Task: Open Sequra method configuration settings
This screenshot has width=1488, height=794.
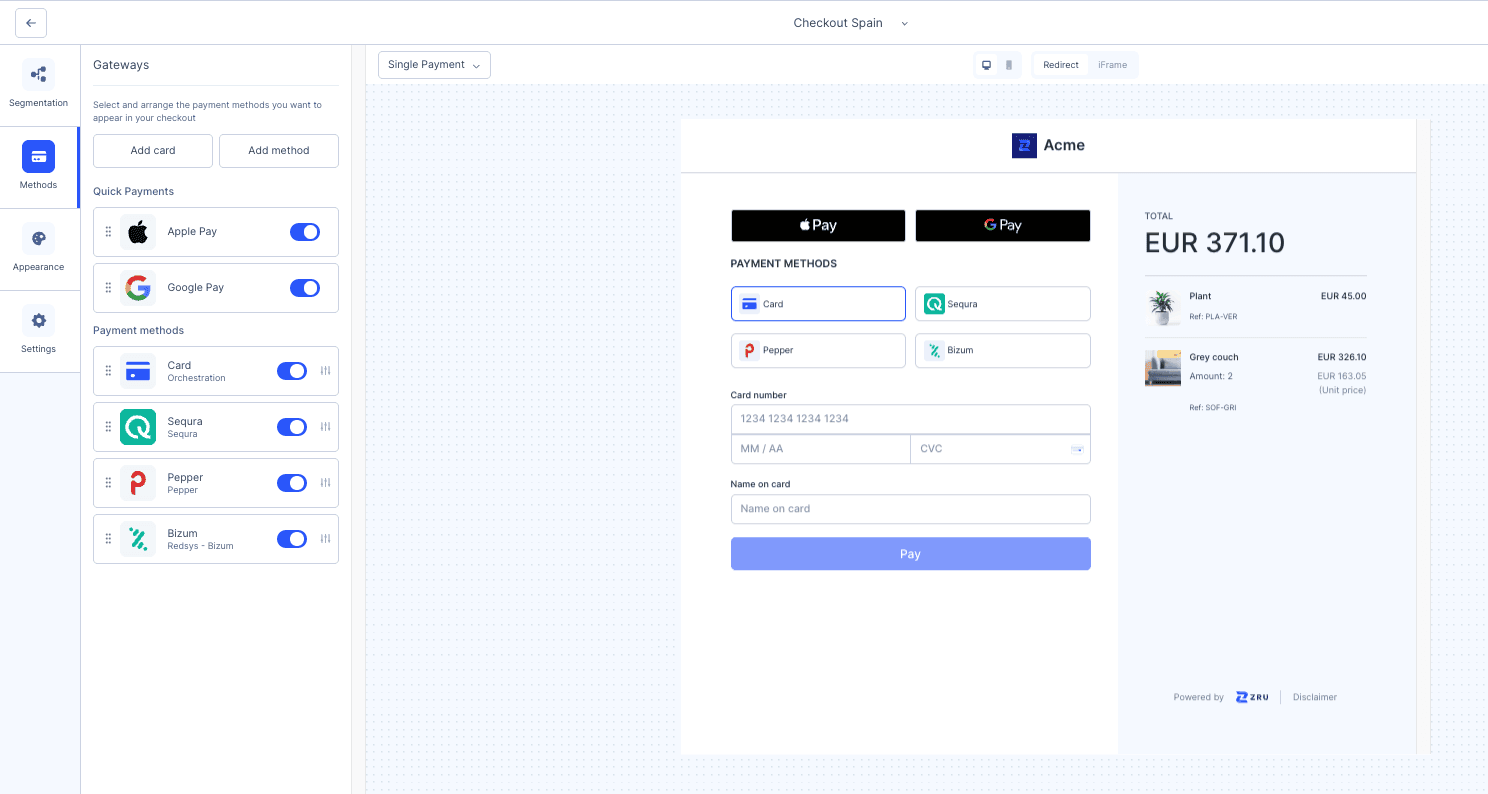Action: click(325, 426)
